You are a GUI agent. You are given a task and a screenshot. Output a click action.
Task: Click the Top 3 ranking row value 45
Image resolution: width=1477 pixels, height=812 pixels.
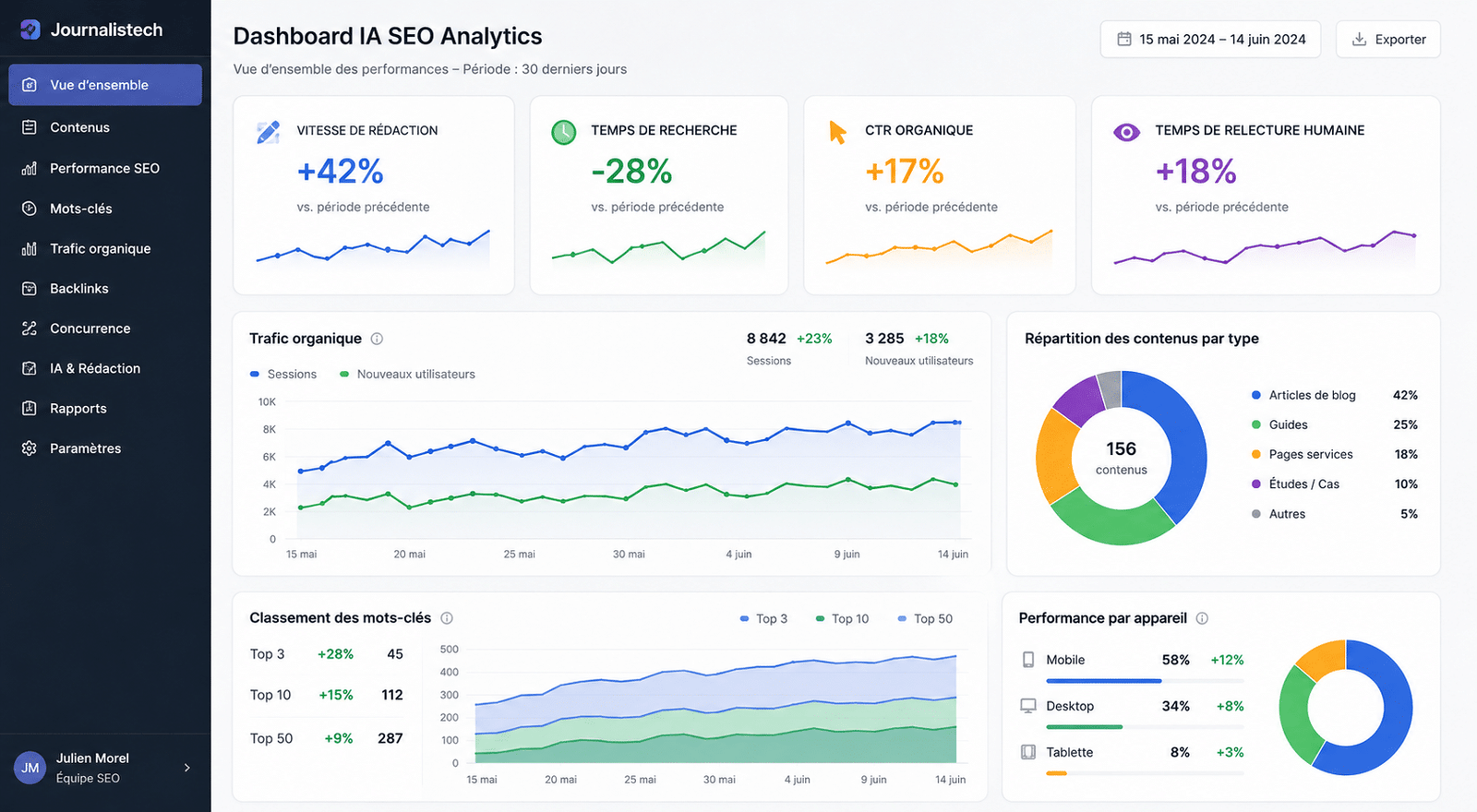[x=395, y=654]
